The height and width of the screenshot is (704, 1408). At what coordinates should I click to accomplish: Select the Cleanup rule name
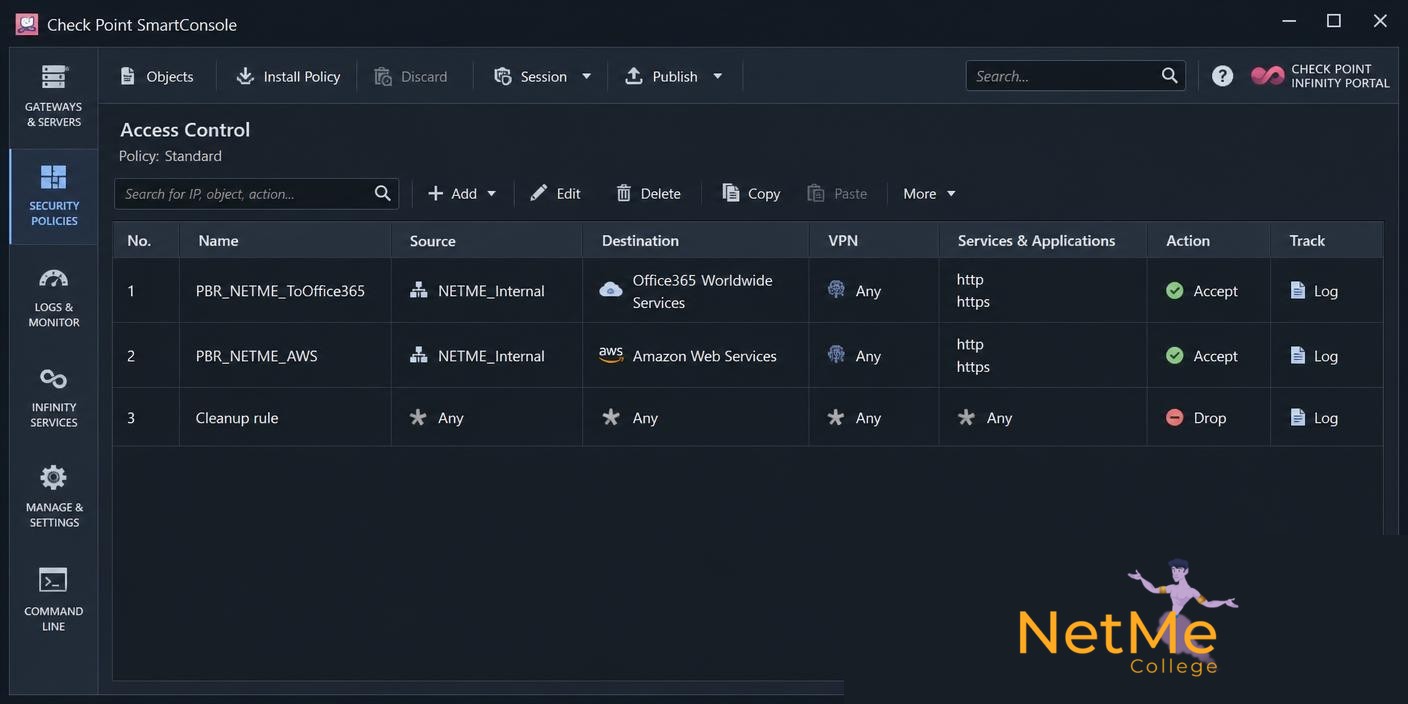click(x=237, y=418)
